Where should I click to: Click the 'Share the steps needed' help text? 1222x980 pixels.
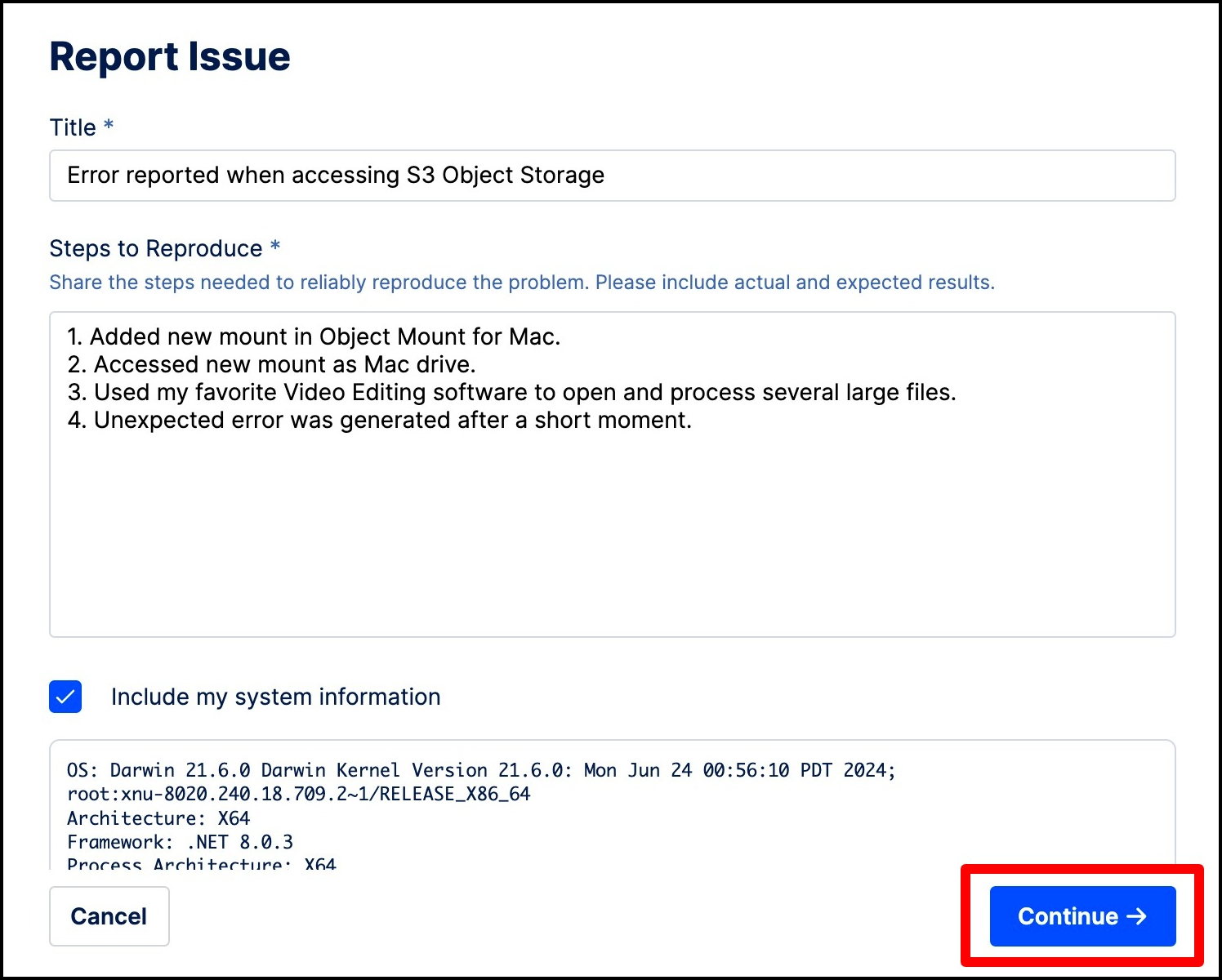tap(521, 283)
